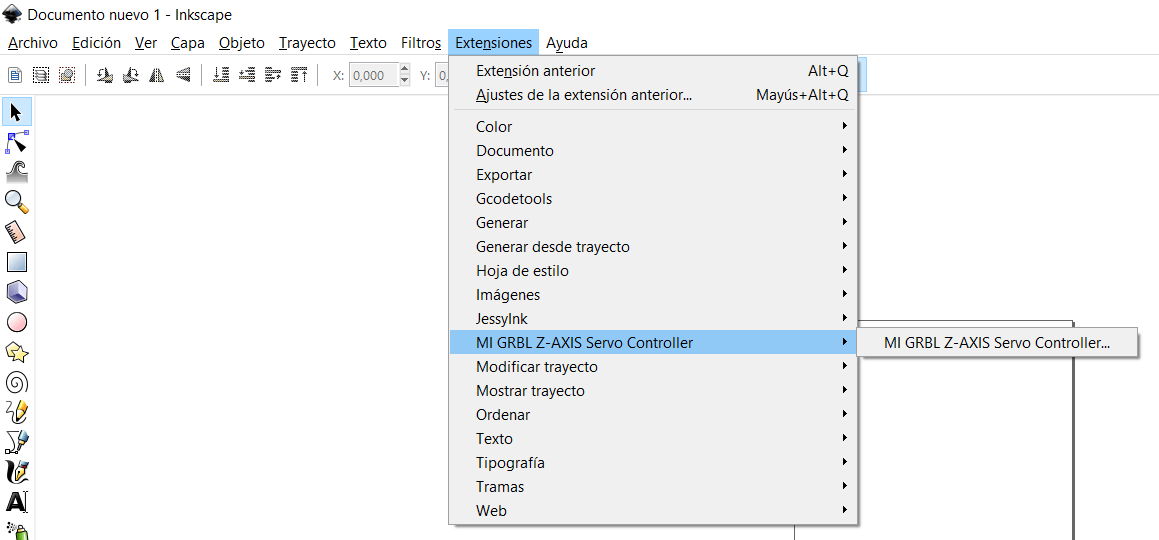Screen dimensions: 1159x540
Task: Select the Spiral tool
Action: (17, 382)
